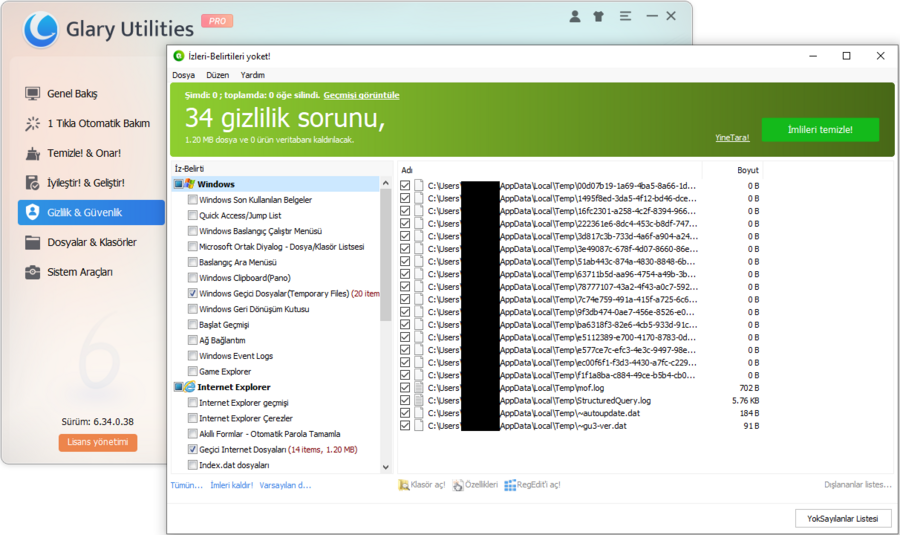Click the YokSayılanlar Listesi button
Viewport: 900px width, 535px height.
click(843, 519)
